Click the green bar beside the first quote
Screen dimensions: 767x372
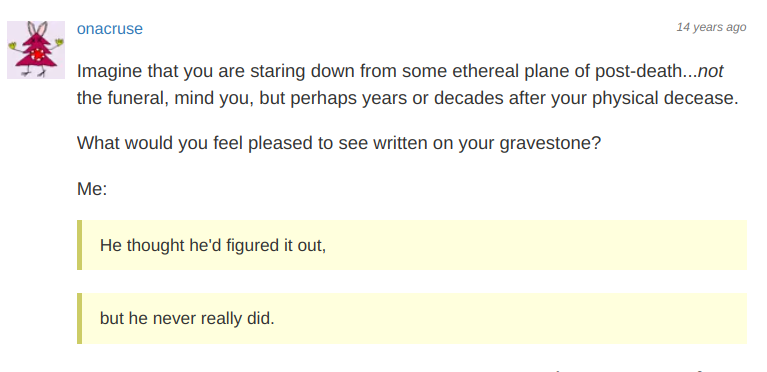click(x=79, y=245)
